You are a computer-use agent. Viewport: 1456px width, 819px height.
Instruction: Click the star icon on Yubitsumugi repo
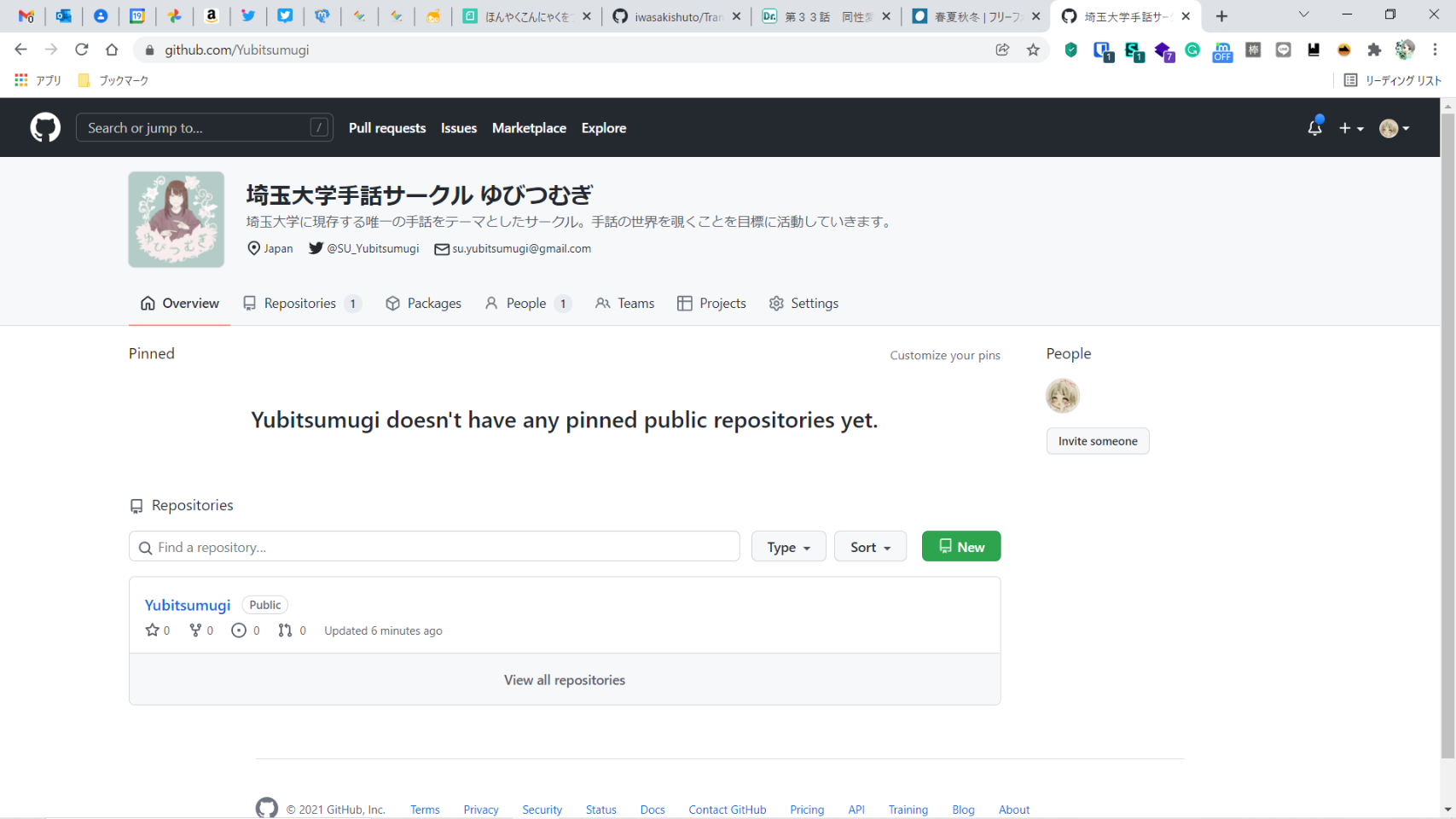153,630
